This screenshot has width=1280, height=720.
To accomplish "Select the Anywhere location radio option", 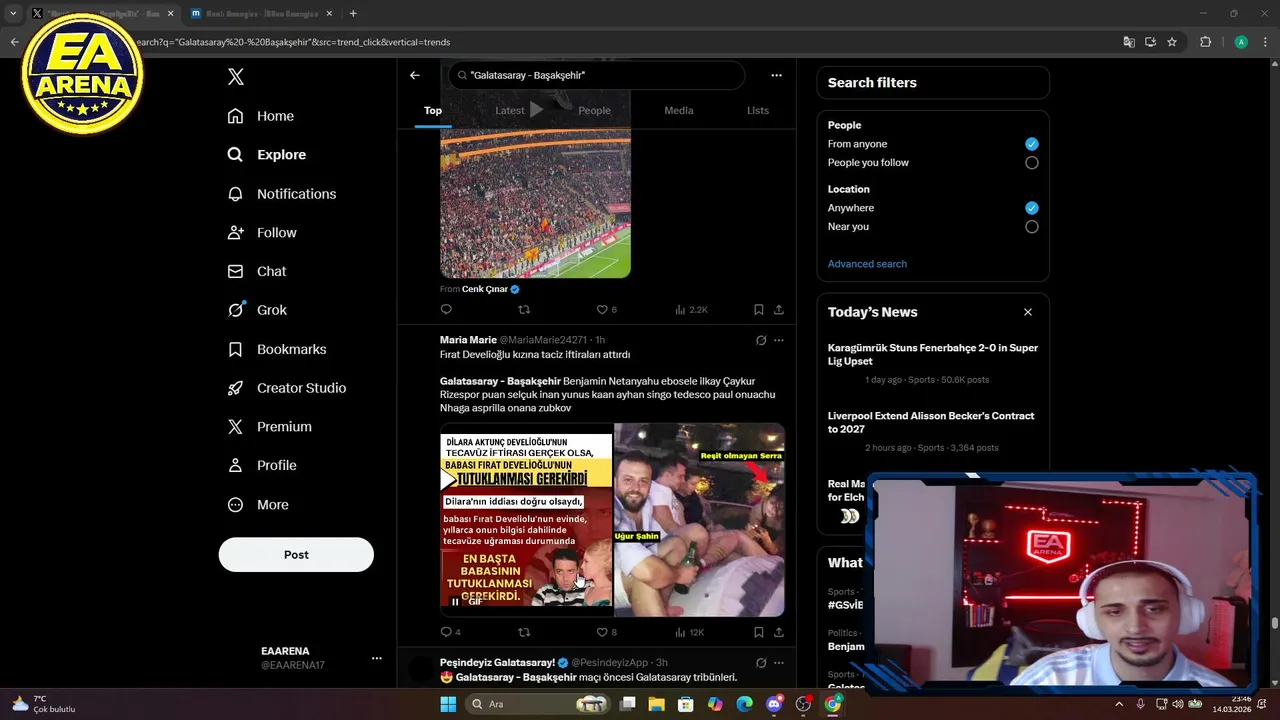I will [1032, 208].
